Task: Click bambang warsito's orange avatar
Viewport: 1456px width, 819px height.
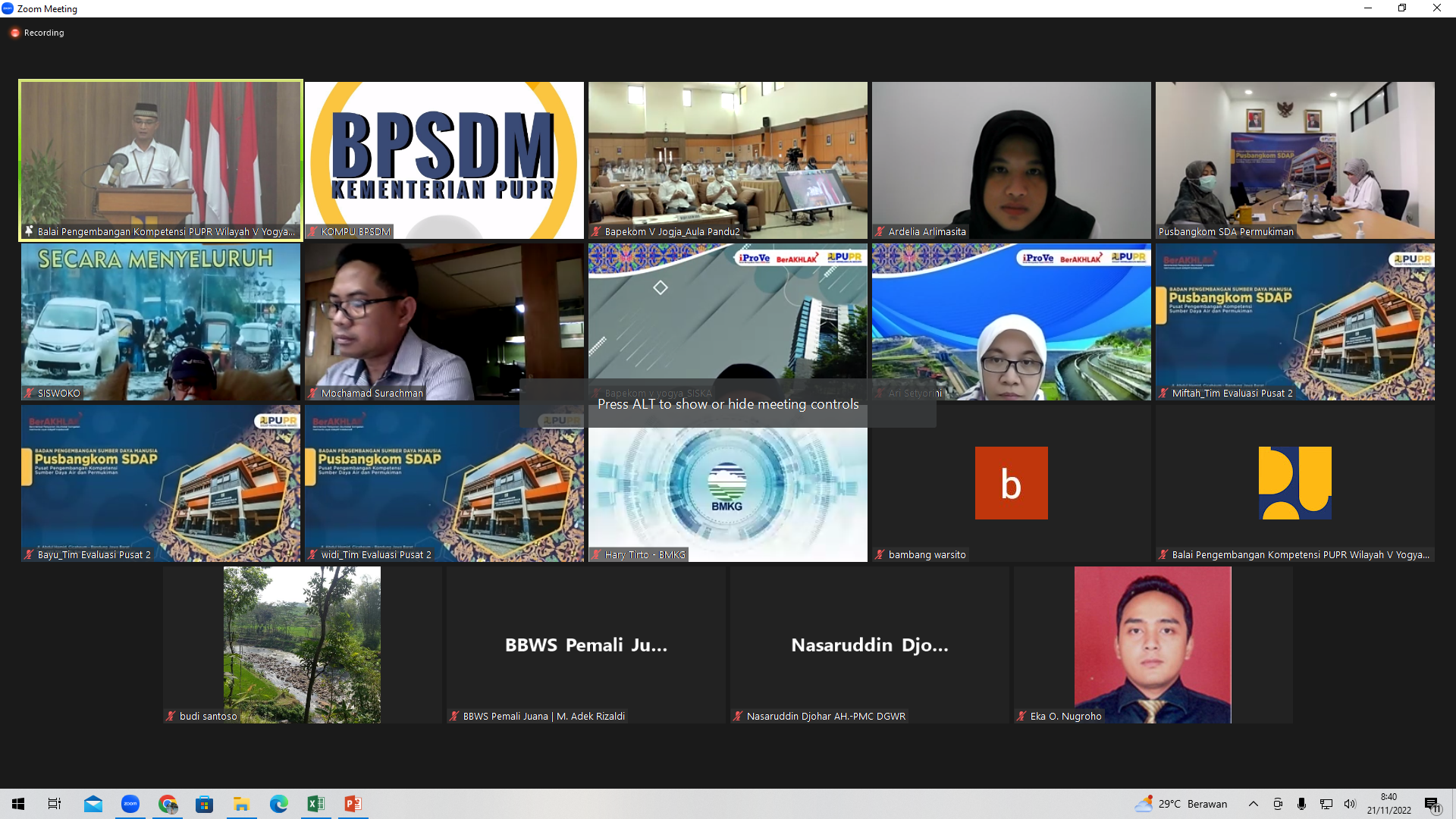Action: pyautogui.click(x=1012, y=483)
